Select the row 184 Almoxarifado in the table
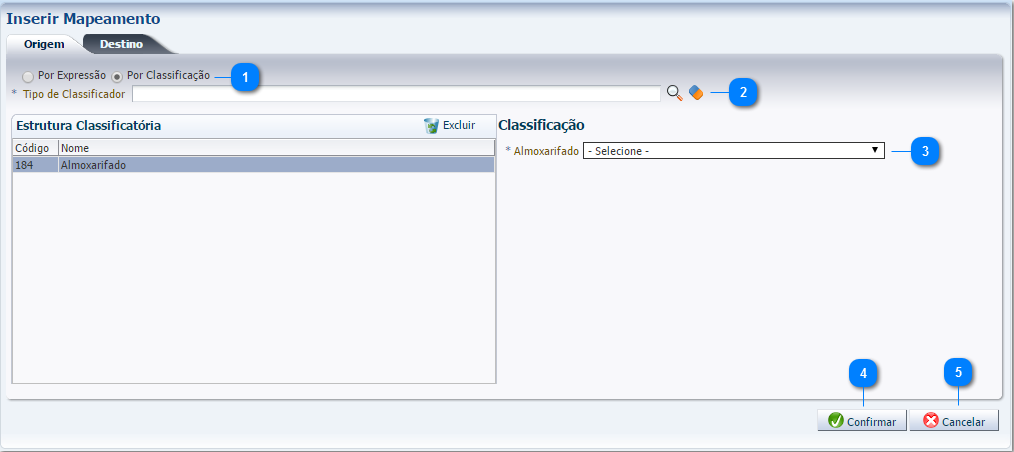The width and height of the screenshot is (1014, 452). (253, 165)
